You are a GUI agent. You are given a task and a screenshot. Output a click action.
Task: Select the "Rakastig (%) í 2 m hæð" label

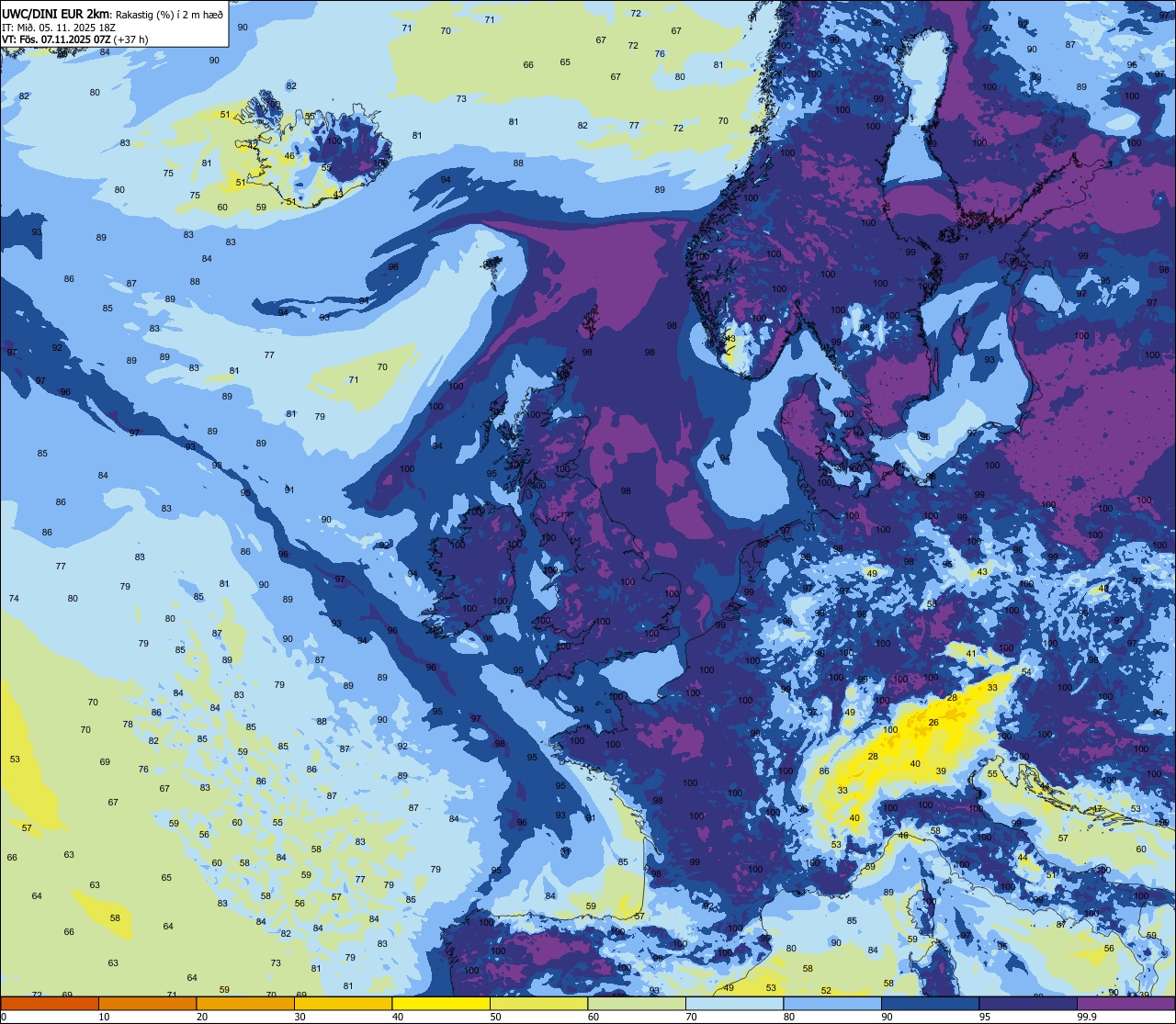click(x=169, y=14)
